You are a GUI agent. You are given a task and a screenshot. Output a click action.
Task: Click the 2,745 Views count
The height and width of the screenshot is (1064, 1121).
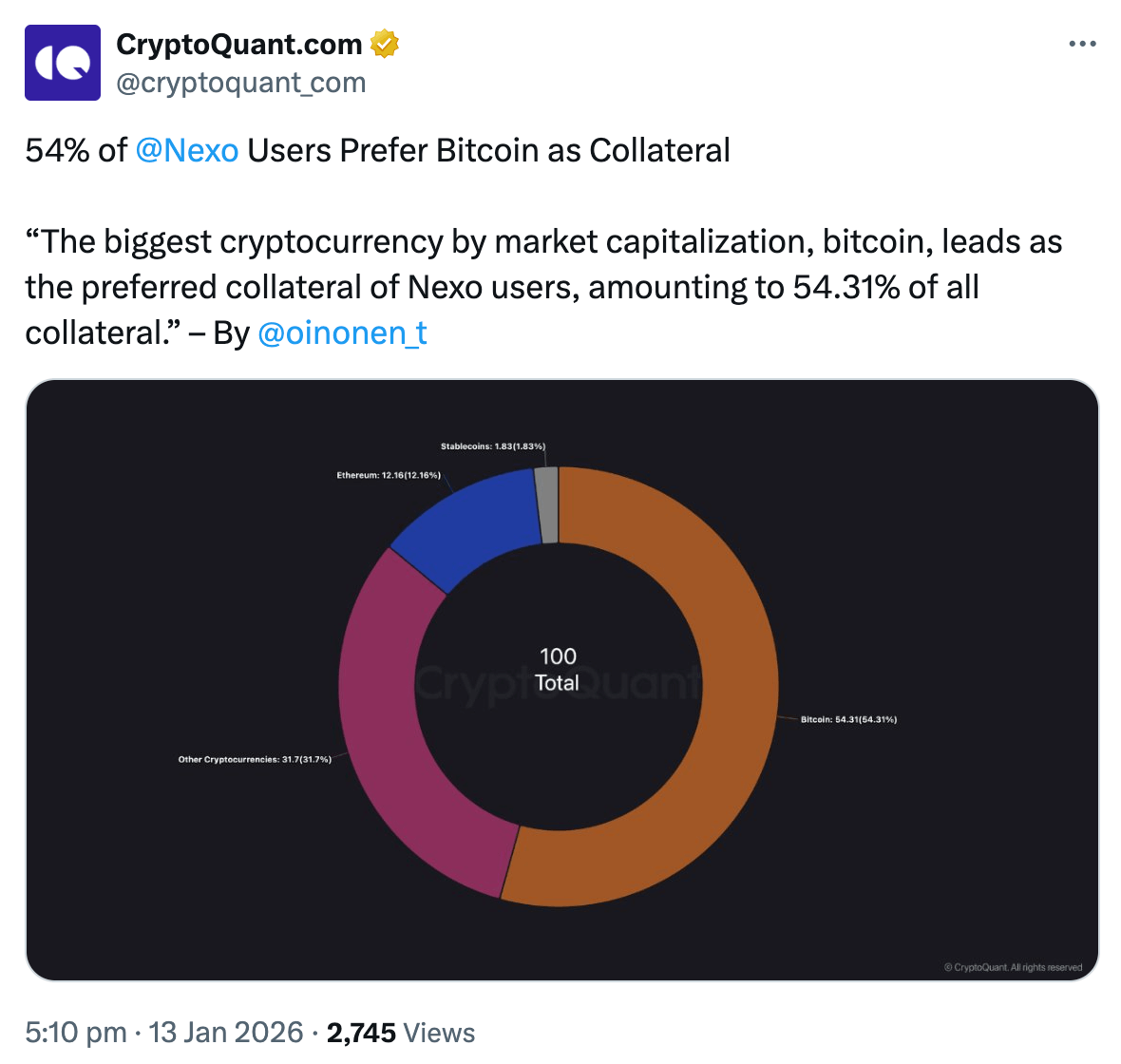(400, 1033)
